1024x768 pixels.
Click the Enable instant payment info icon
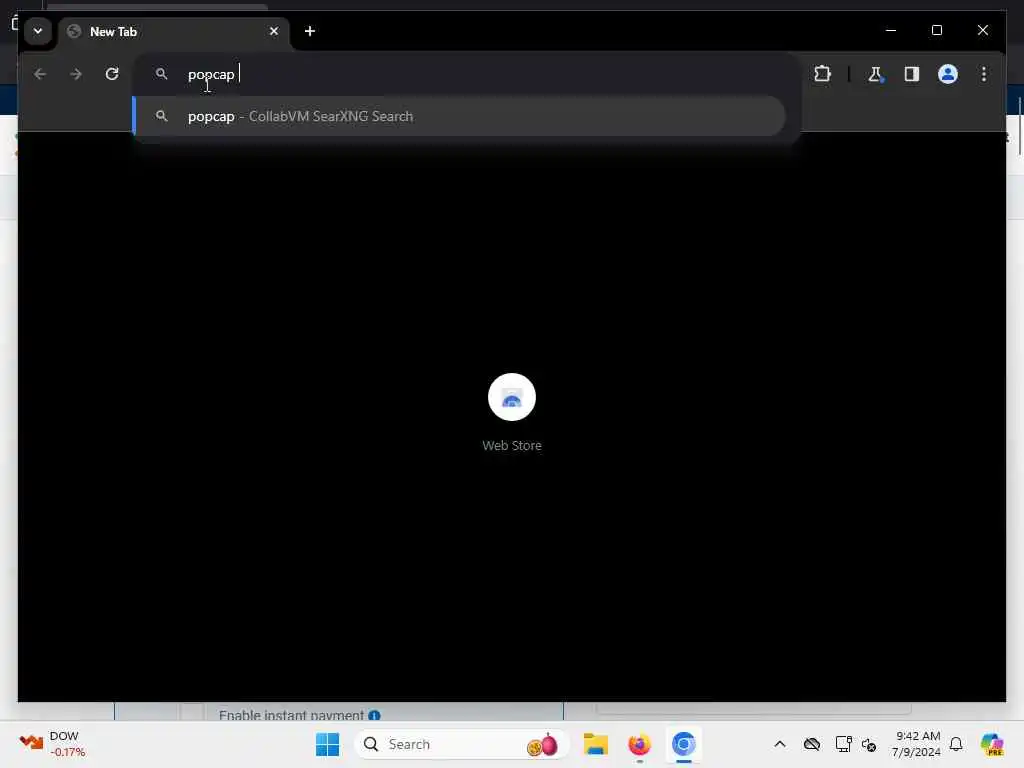tap(374, 716)
